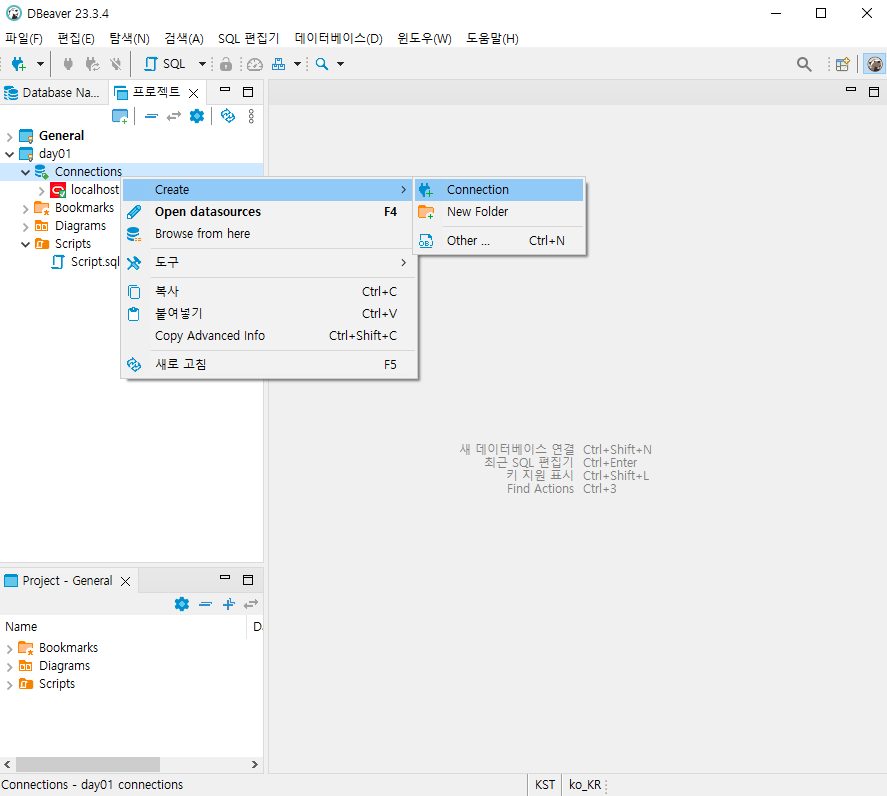Screen dimensions: 887x796
Task: Open the 데이터베이스(D) menu
Action: [338, 38]
